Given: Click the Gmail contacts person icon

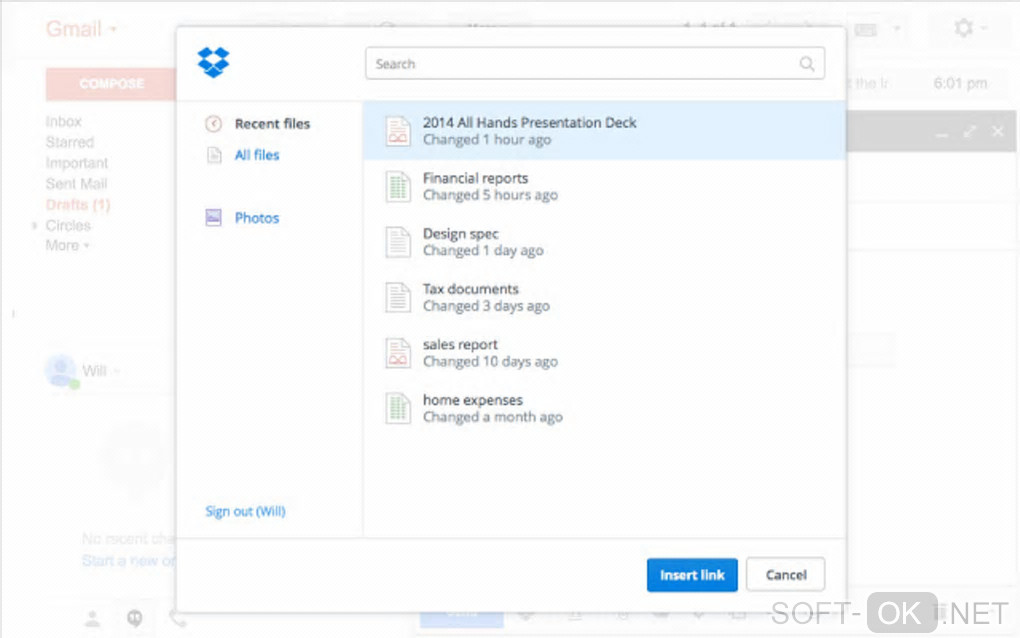Looking at the screenshot, I should pyautogui.click(x=92, y=618).
